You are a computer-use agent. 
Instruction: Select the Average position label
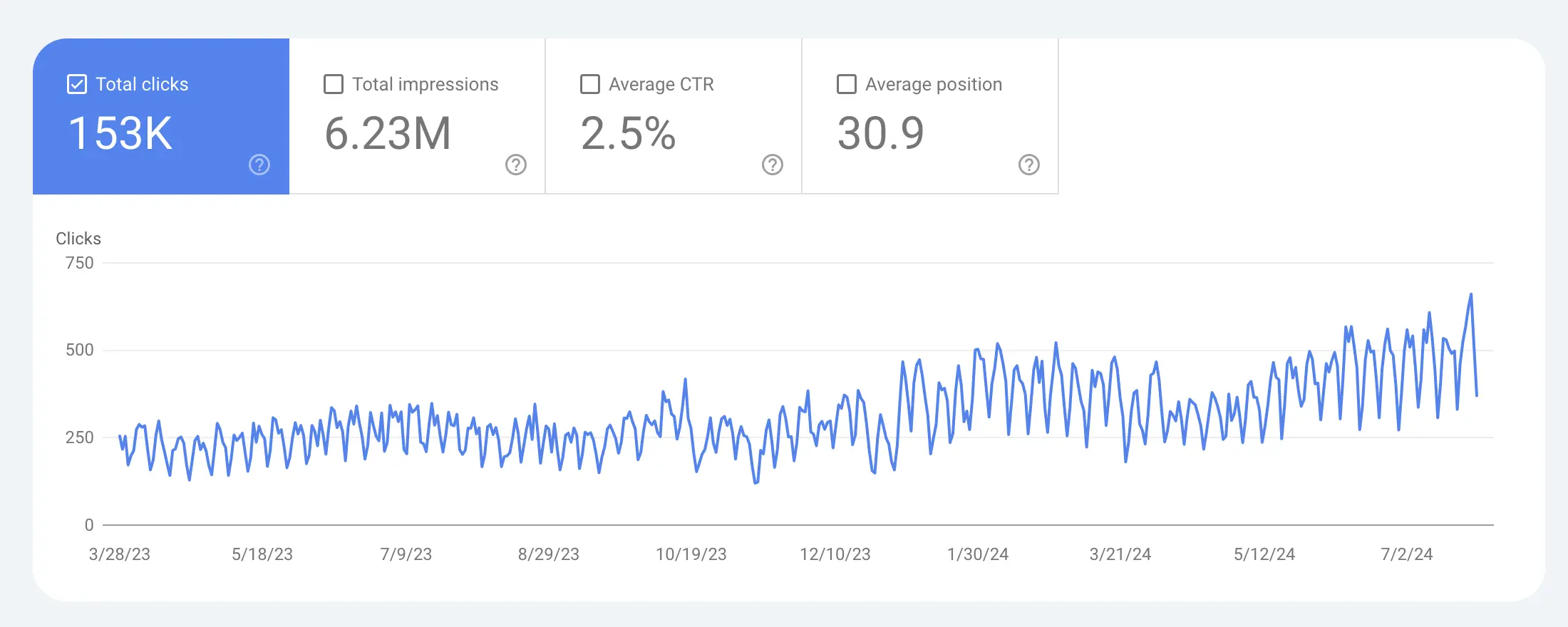[x=934, y=84]
